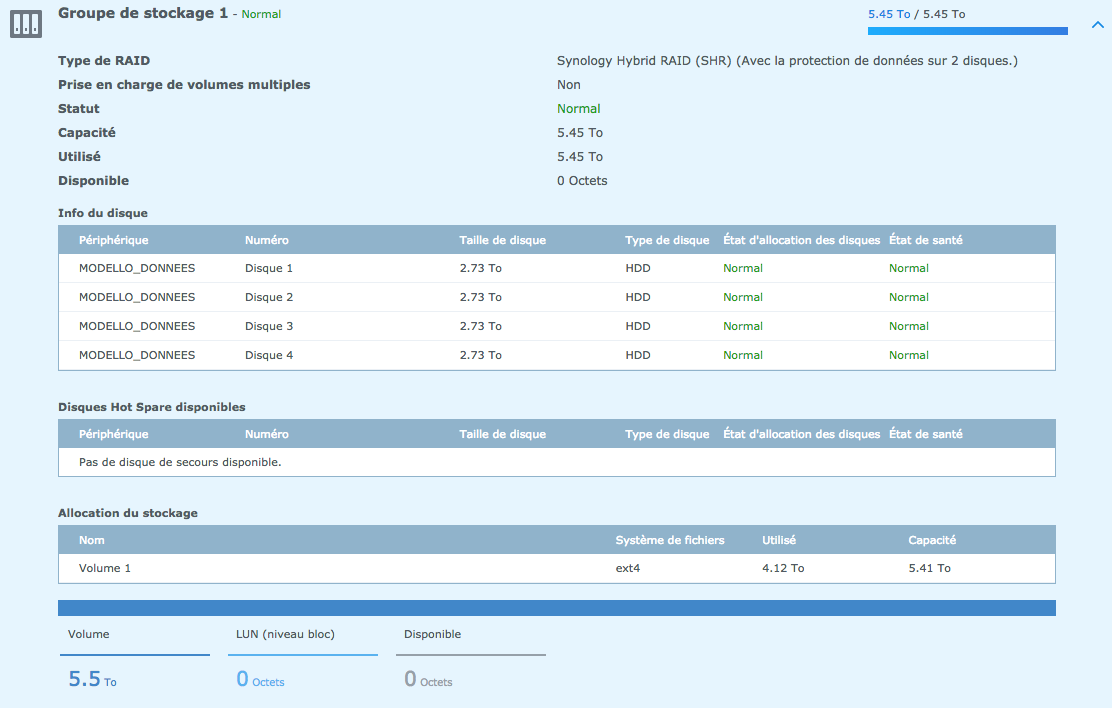This screenshot has height=708, width=1112.
Task: Click the Taille de disque header in Info du disque
Action: click(502, 240)
